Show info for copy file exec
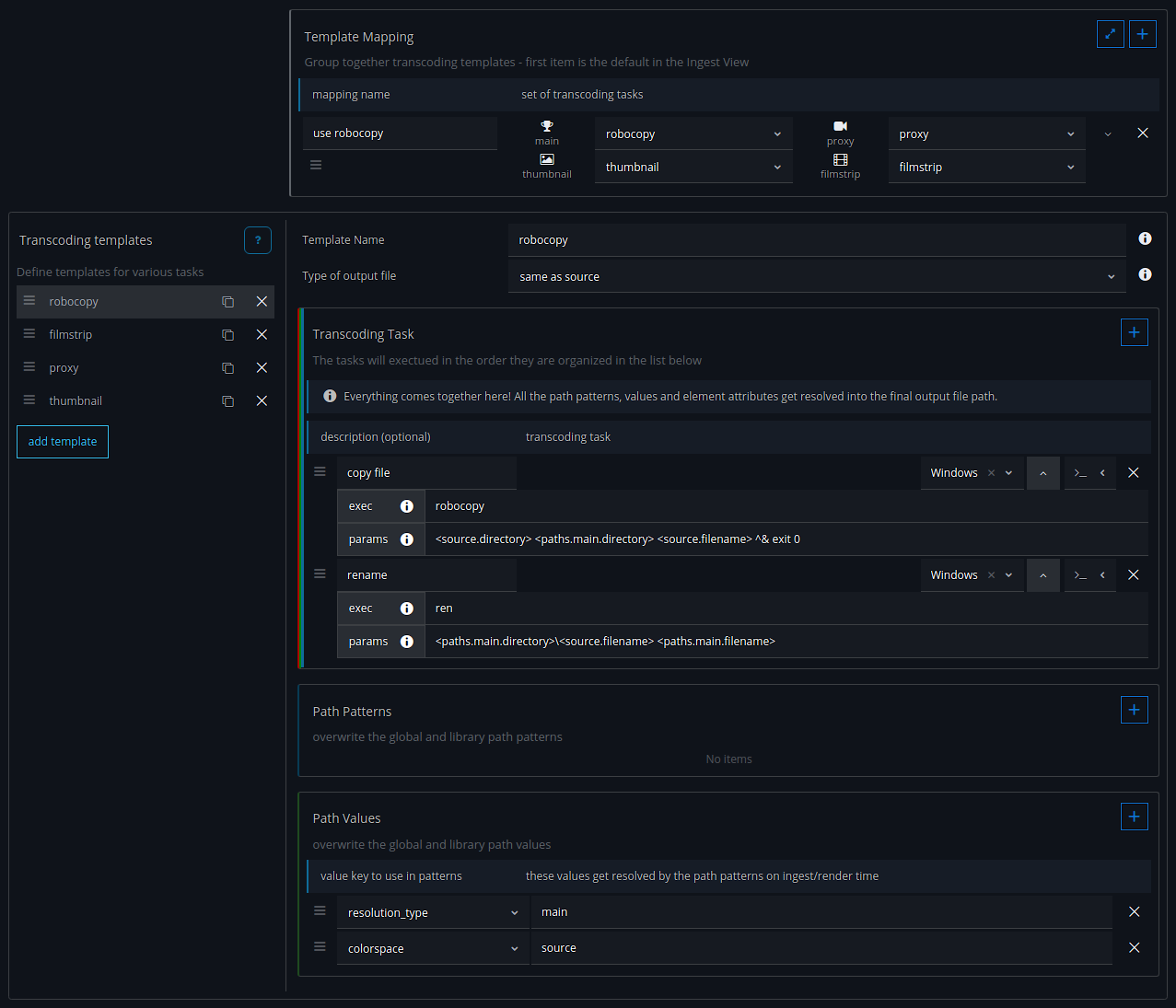Screen dimensions: 1176x1008 [x=406, y=506]
